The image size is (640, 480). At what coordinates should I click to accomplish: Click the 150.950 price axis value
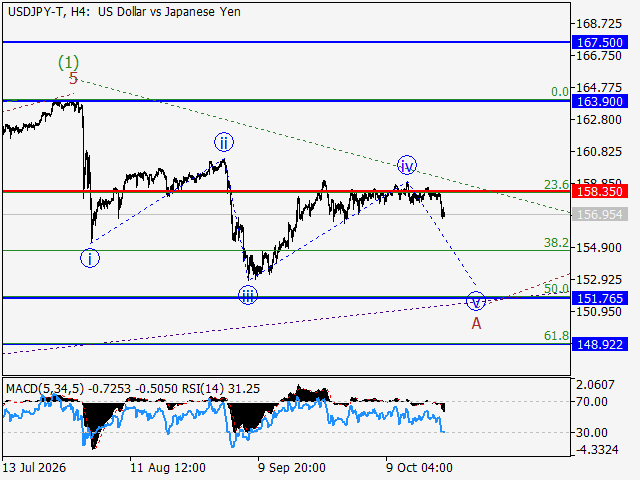pos(599,311)
